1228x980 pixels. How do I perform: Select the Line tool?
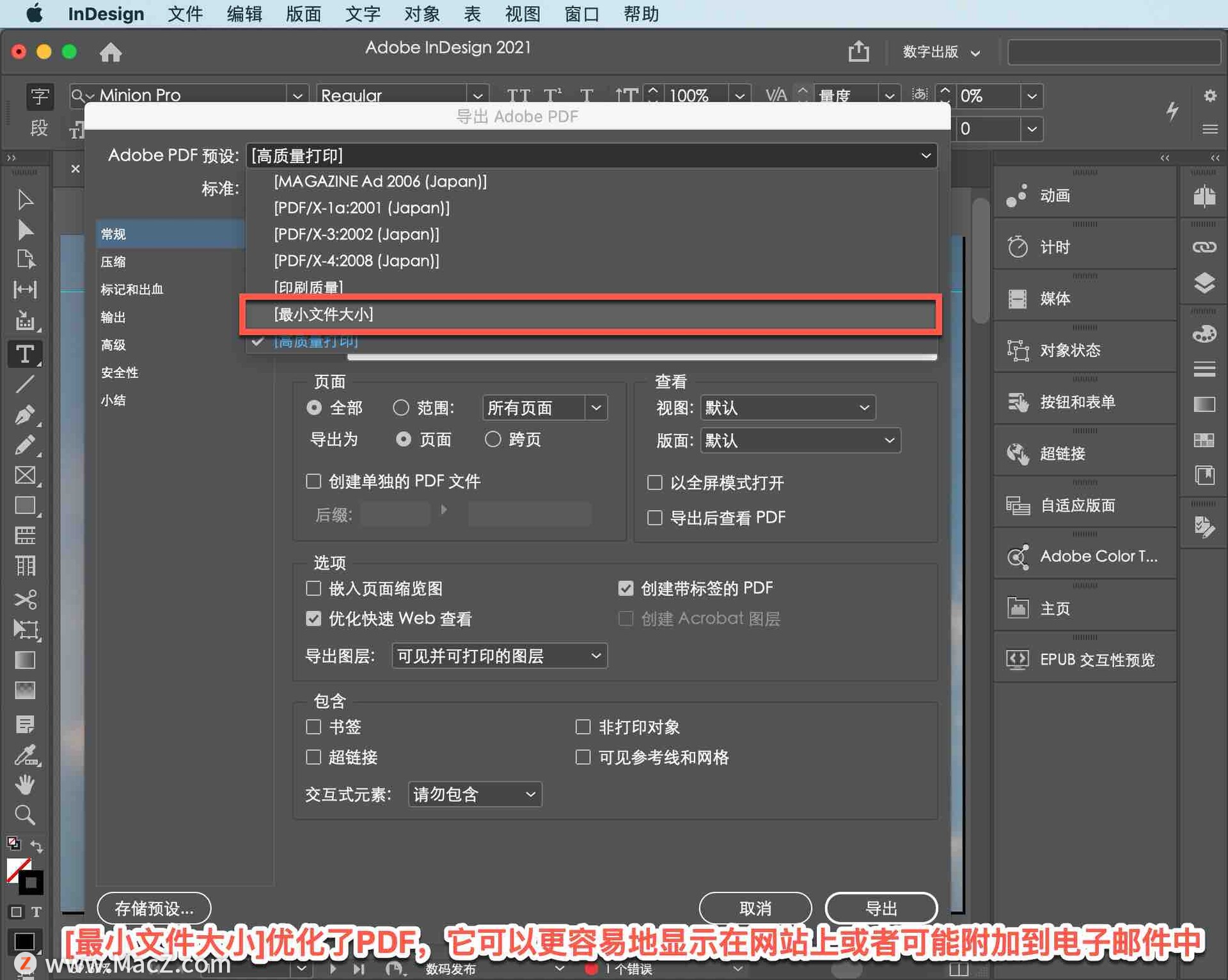click(x=25, y=384)
